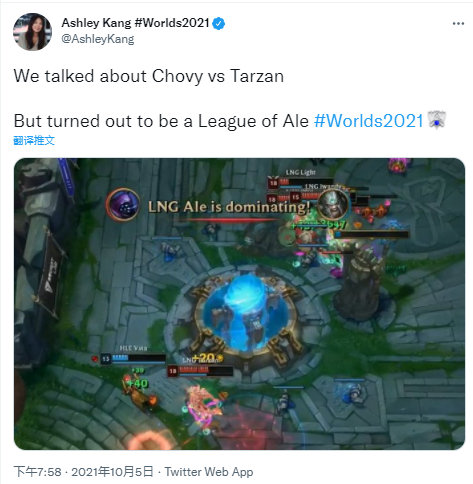This screenshot has height=484, width=473.
Task: Click the Worlds trophy emoji icon
Action: click(436, 120)
